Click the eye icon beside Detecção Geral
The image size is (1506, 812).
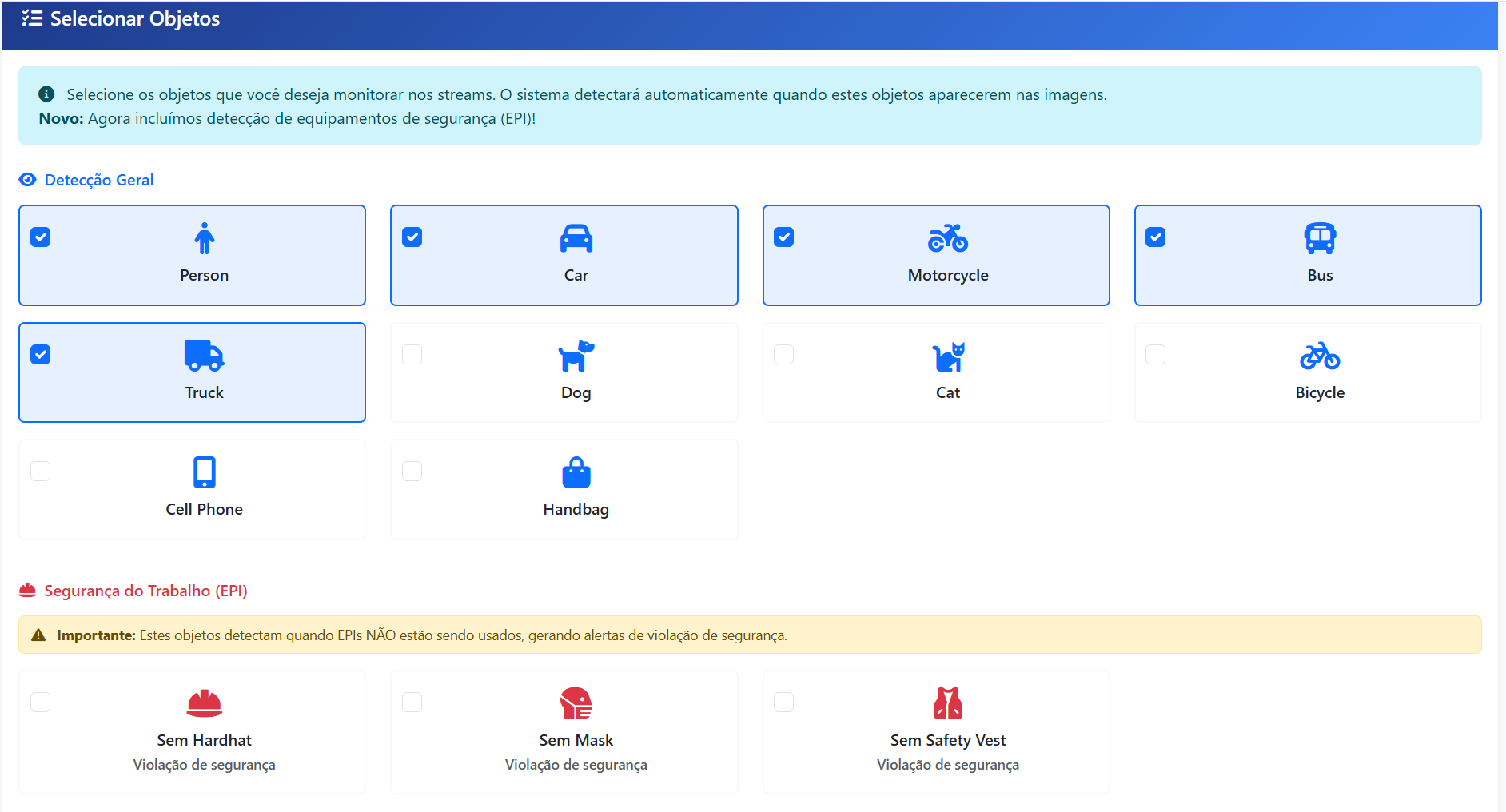pyautogui.click(x=27, y=180)
